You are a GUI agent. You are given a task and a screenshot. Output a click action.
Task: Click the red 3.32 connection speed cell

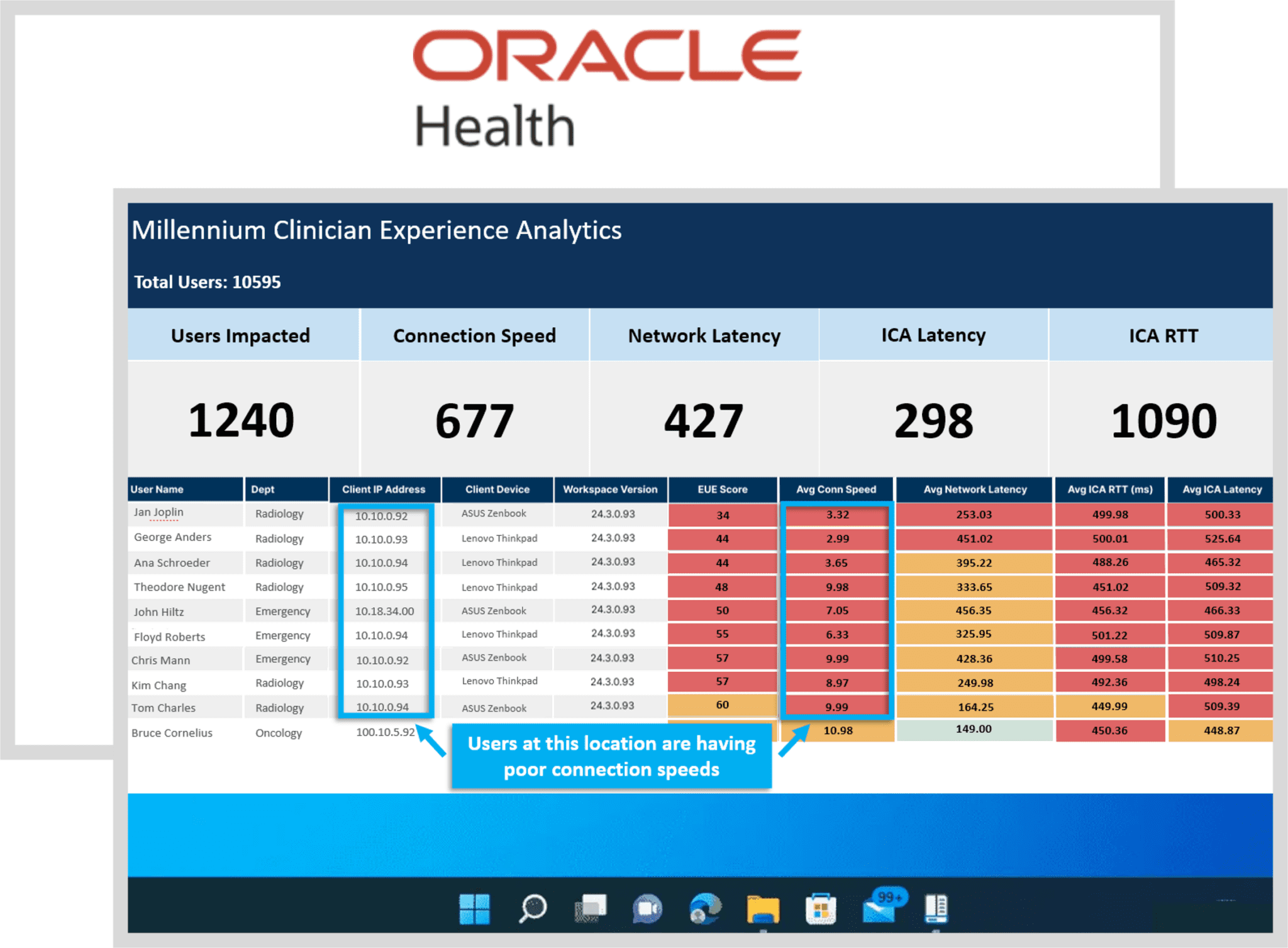point(837,515)
